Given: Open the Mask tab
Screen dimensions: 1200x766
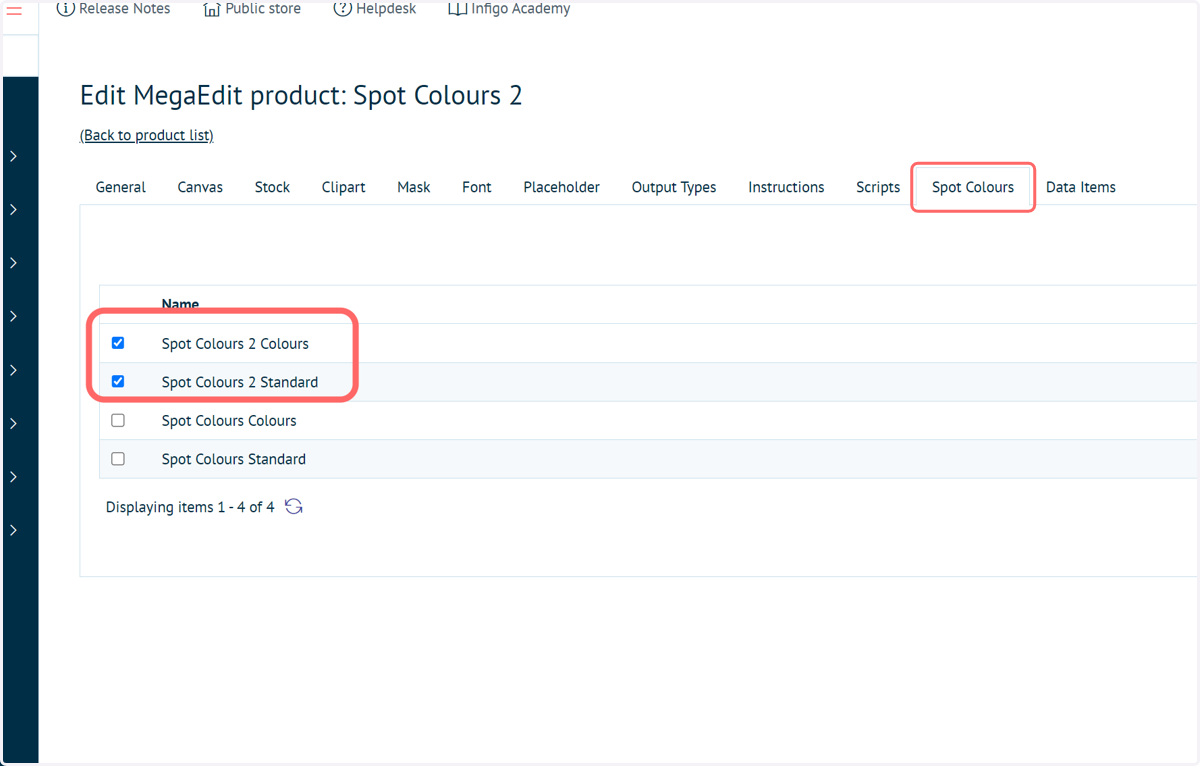Looking at the screenshot, I should 414,187.
